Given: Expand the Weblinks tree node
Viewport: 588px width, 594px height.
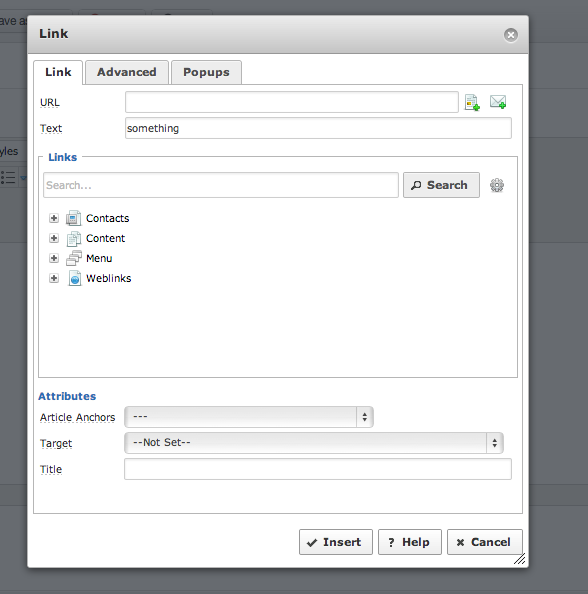Looking at the screenshot, I should pyautogui.click(x=54, y=278).
